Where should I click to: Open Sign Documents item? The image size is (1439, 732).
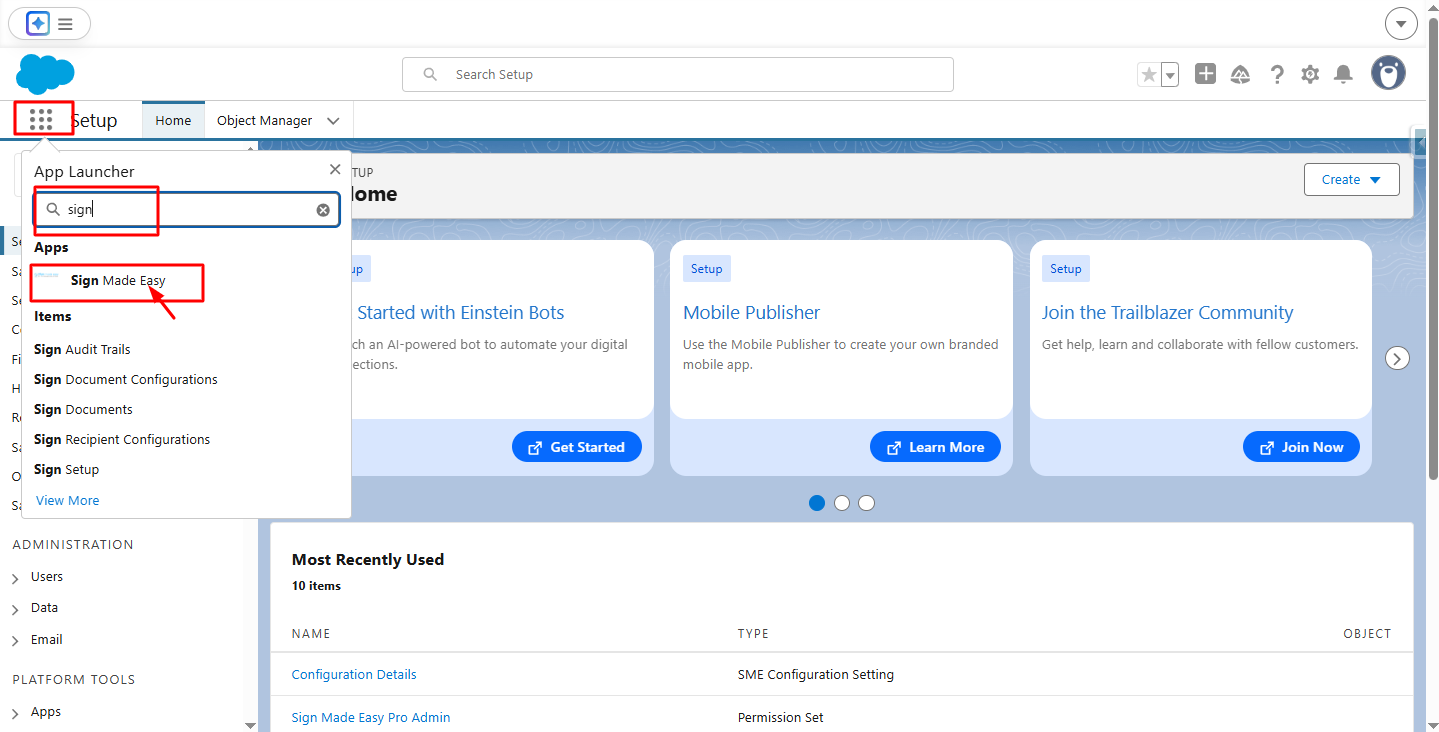pos(83,409)
